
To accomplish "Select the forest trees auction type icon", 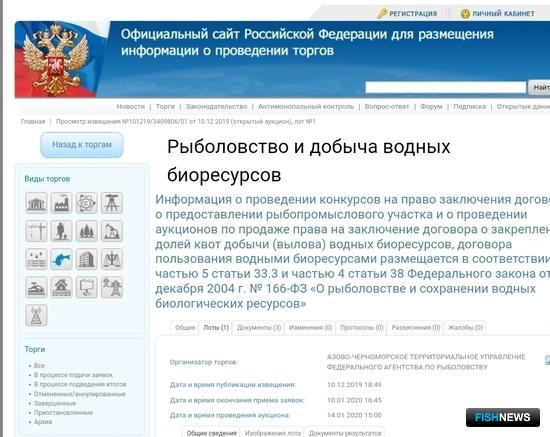I will tap(87, 231).
